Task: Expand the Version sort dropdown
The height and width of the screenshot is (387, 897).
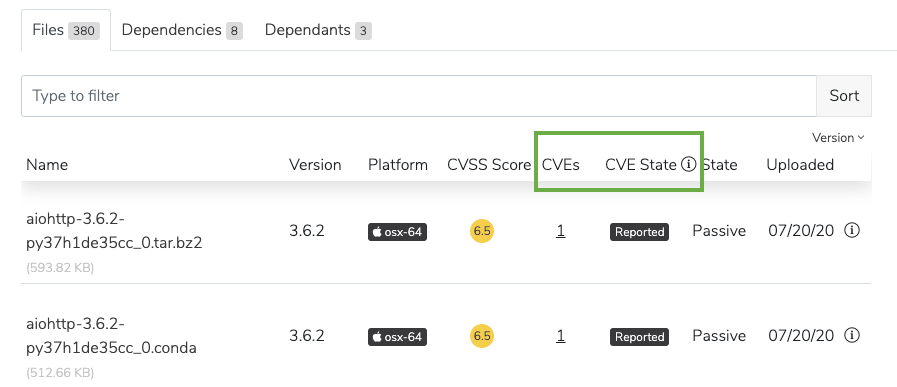Action: click(838, 137)
